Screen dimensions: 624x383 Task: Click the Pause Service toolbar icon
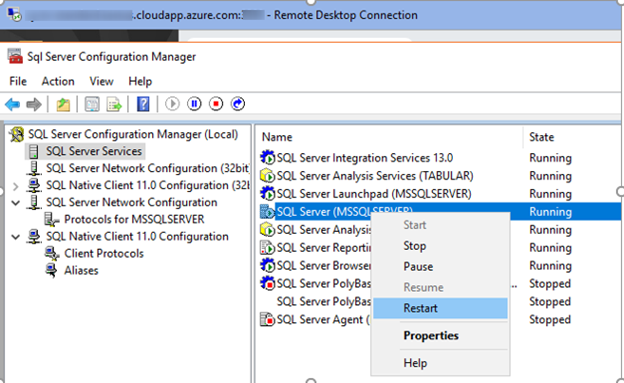[x=194, y=104]
